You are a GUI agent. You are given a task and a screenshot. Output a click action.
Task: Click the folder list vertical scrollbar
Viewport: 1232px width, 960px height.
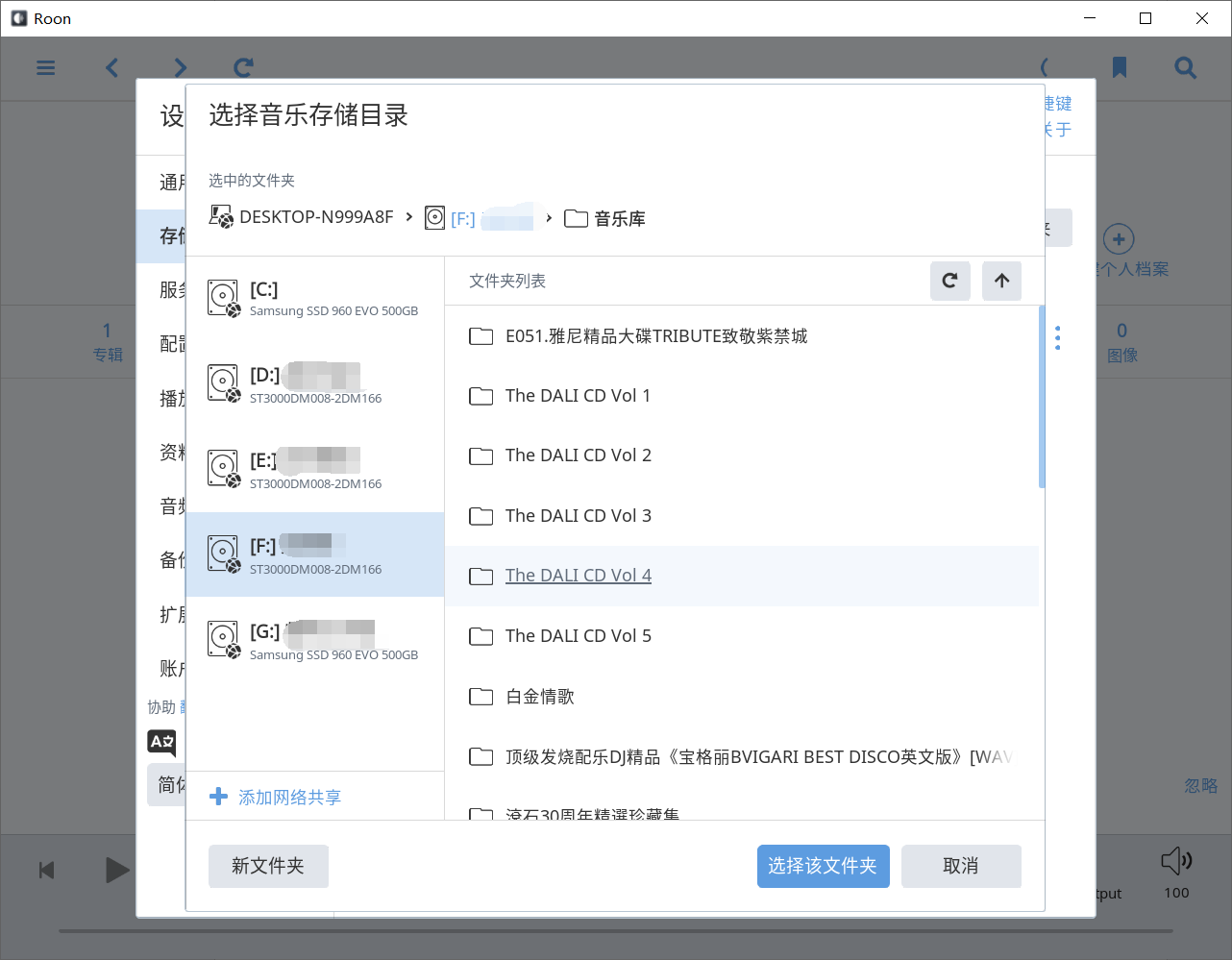[1042, 397]
